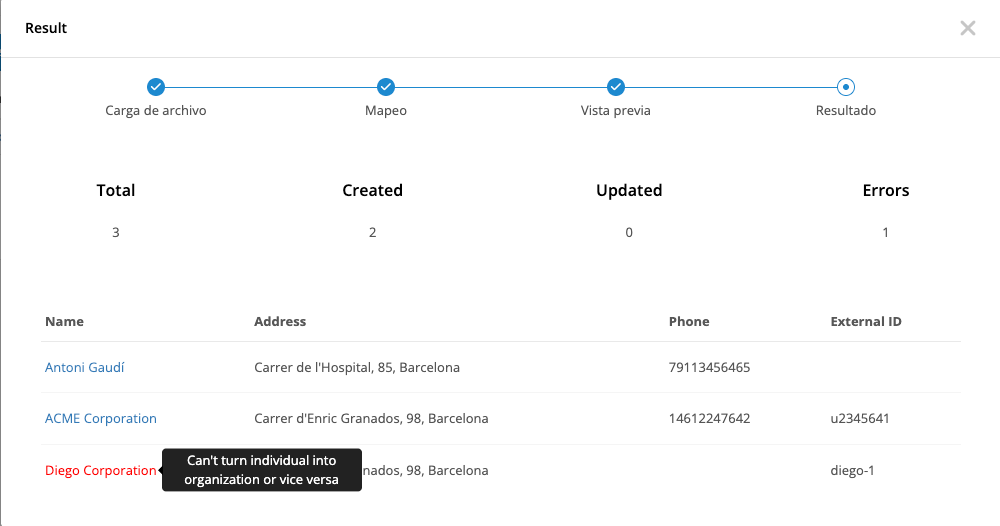Click address Carrer de l'Hospital, 85, Barcelona
The height and width of the screenshot is (526, 1000).
point(357,367)
